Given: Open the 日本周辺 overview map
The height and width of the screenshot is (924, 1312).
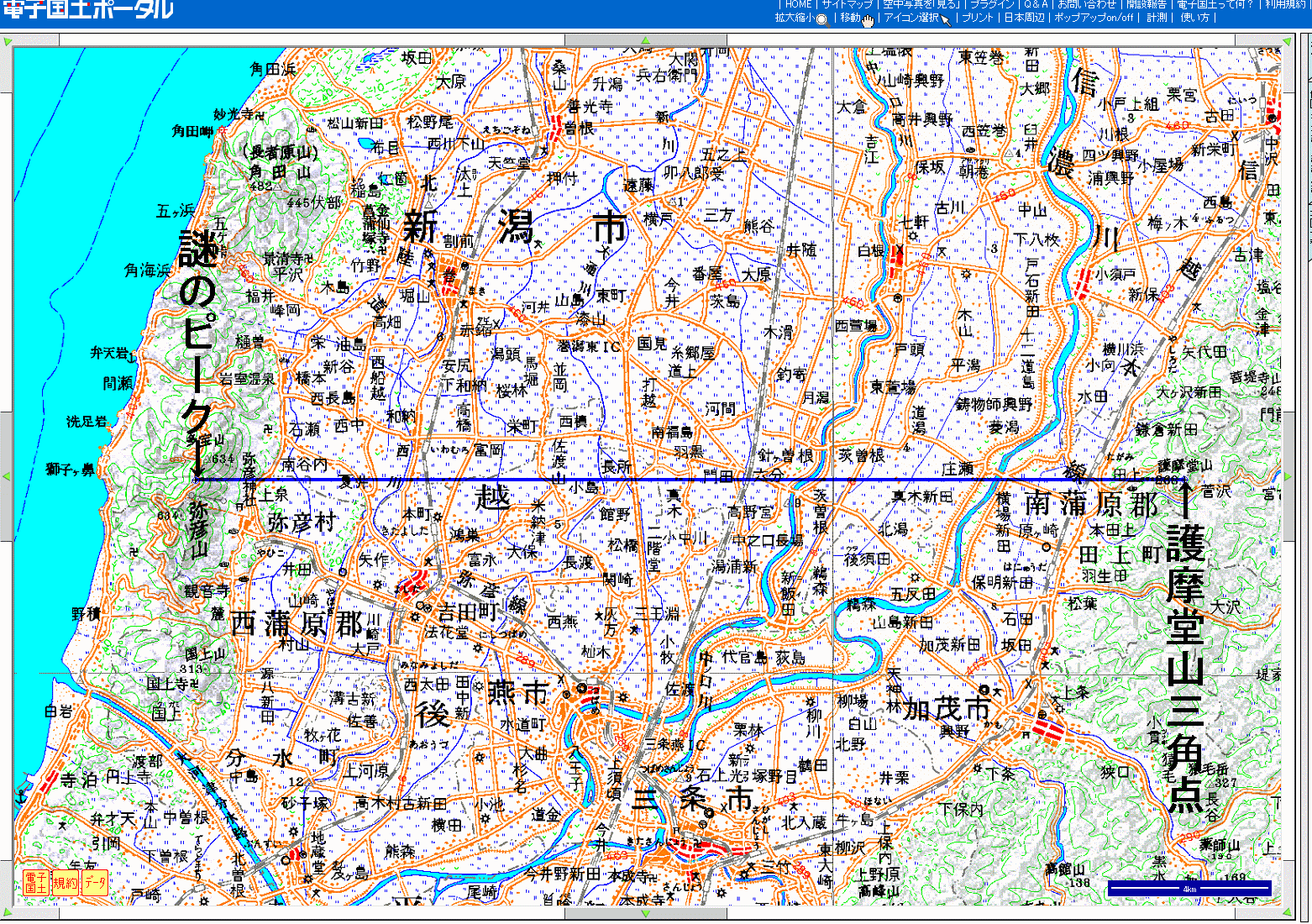Looking at the screenshot, I should tap(1024, 18).
